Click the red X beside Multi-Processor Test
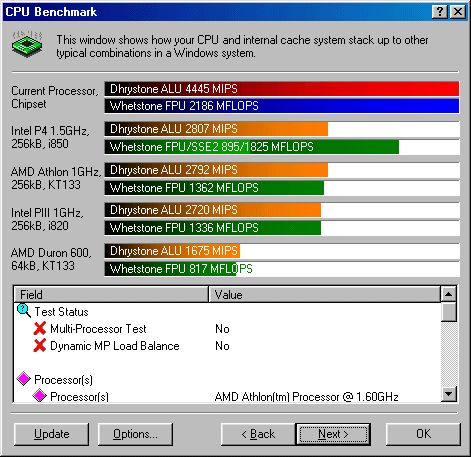 pos(40,329)
